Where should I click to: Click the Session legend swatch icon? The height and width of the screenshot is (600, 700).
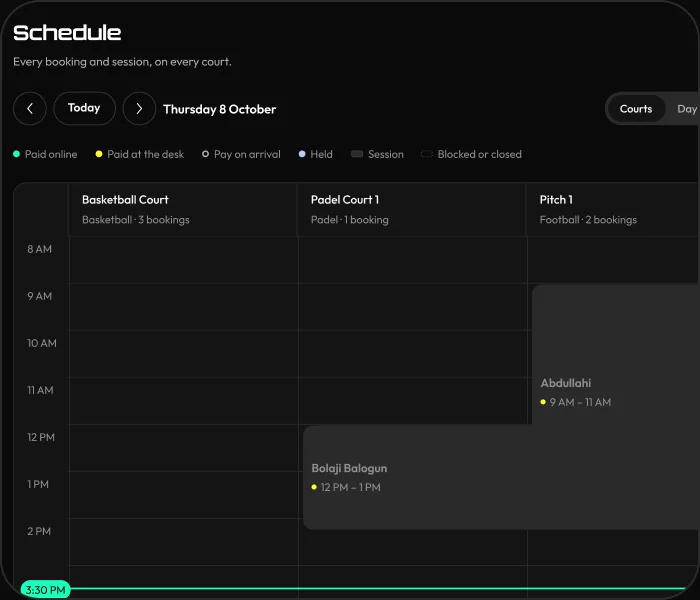[357, 154]
